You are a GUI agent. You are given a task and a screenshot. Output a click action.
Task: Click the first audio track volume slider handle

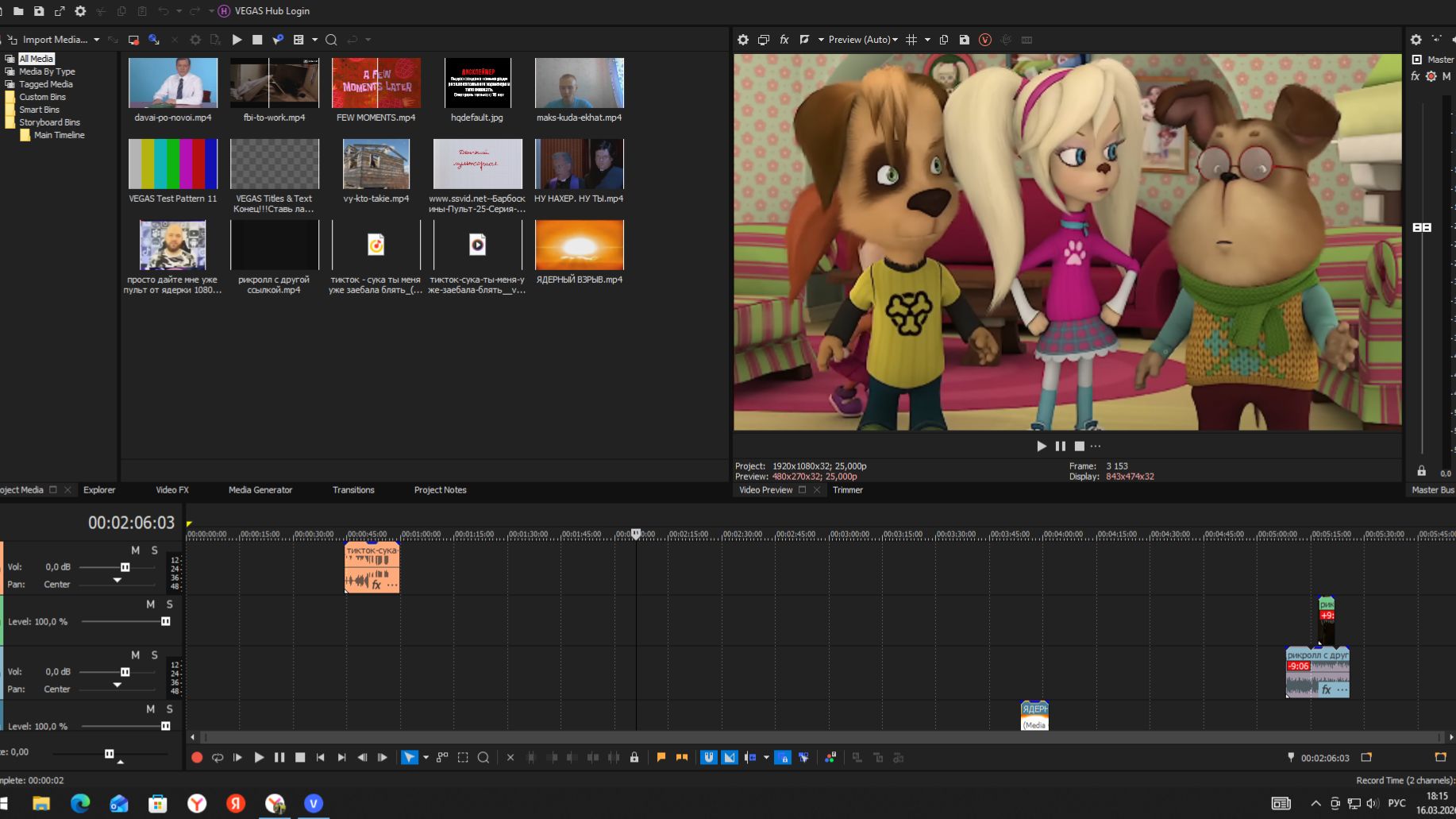click(125, 567)
